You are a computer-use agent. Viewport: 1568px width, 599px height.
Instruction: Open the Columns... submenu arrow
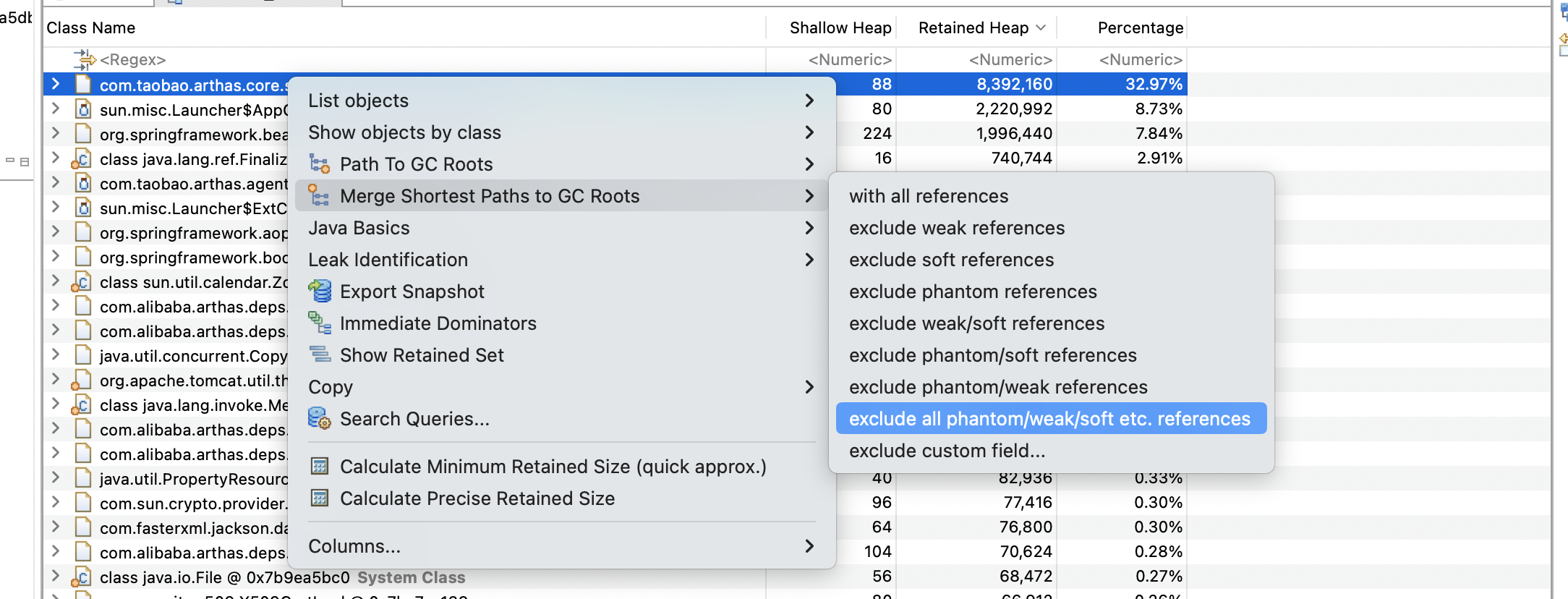(809, 546)
